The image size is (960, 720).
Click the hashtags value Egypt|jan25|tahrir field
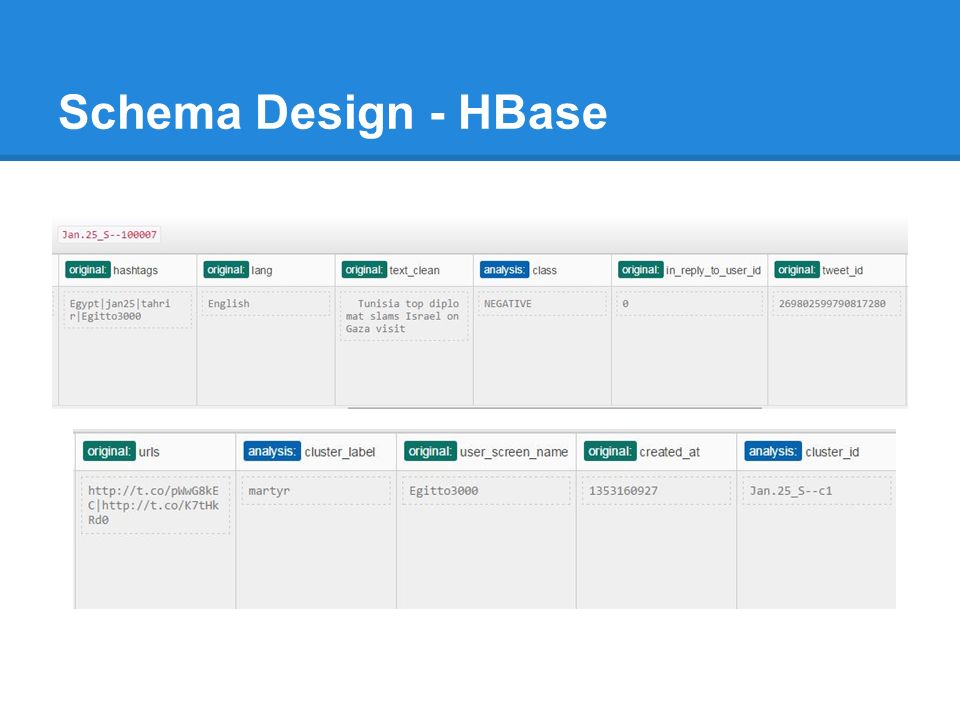[x=127, y=310]
